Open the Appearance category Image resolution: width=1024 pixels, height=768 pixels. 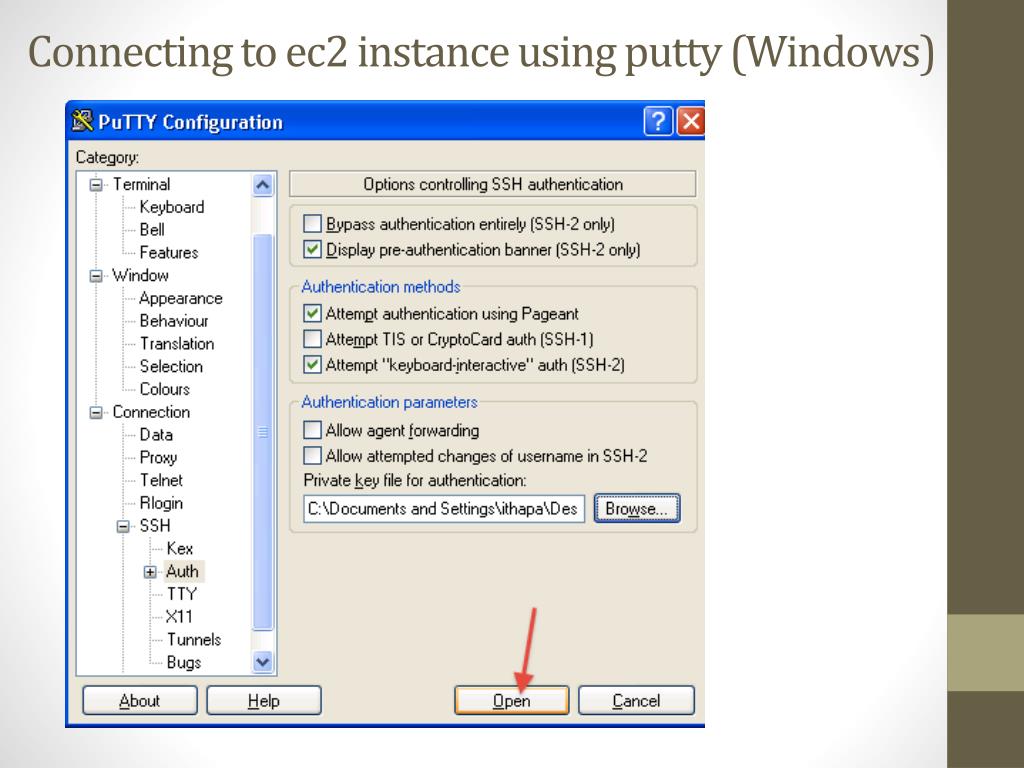pyautogui.click(x=181, y=298)
